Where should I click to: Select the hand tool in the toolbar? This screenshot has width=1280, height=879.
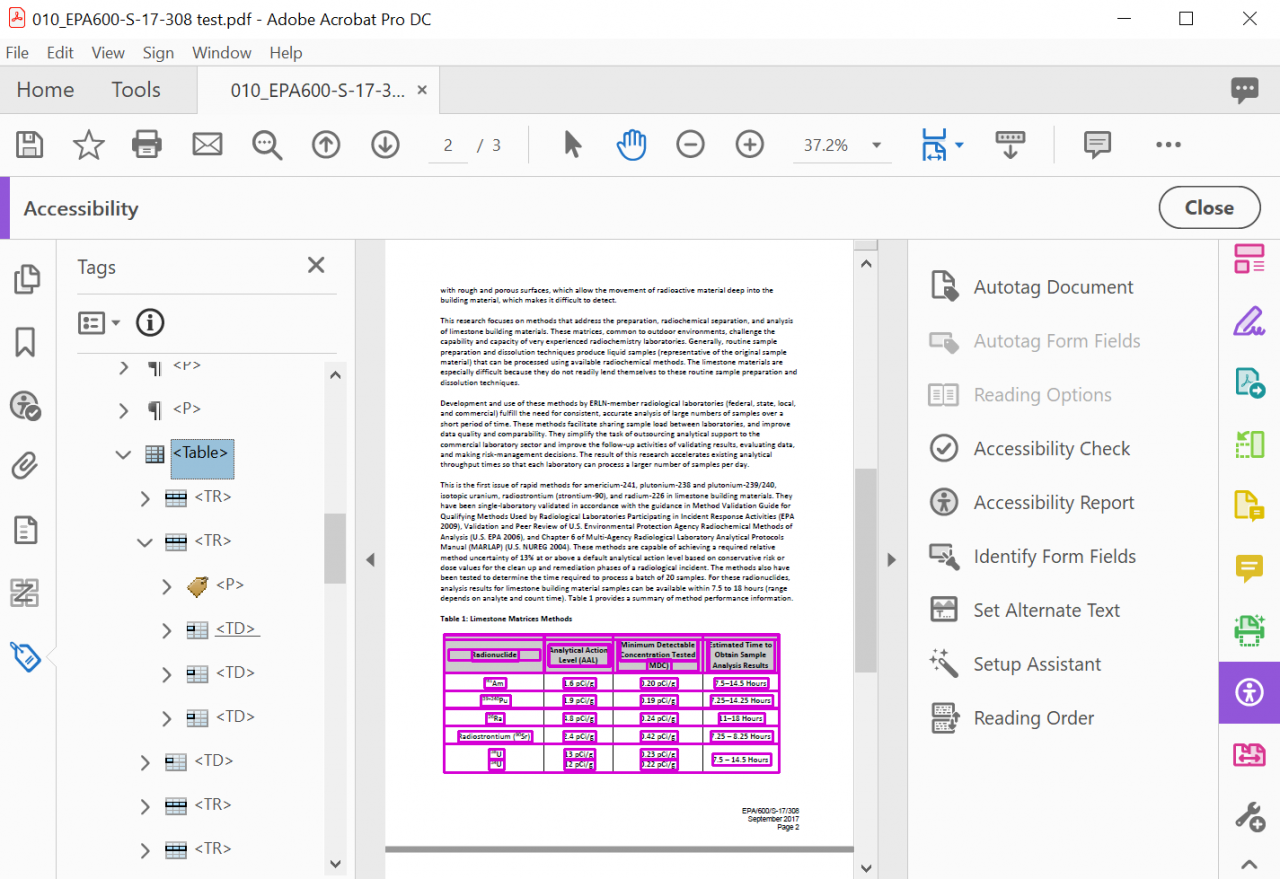pos(631,144)
